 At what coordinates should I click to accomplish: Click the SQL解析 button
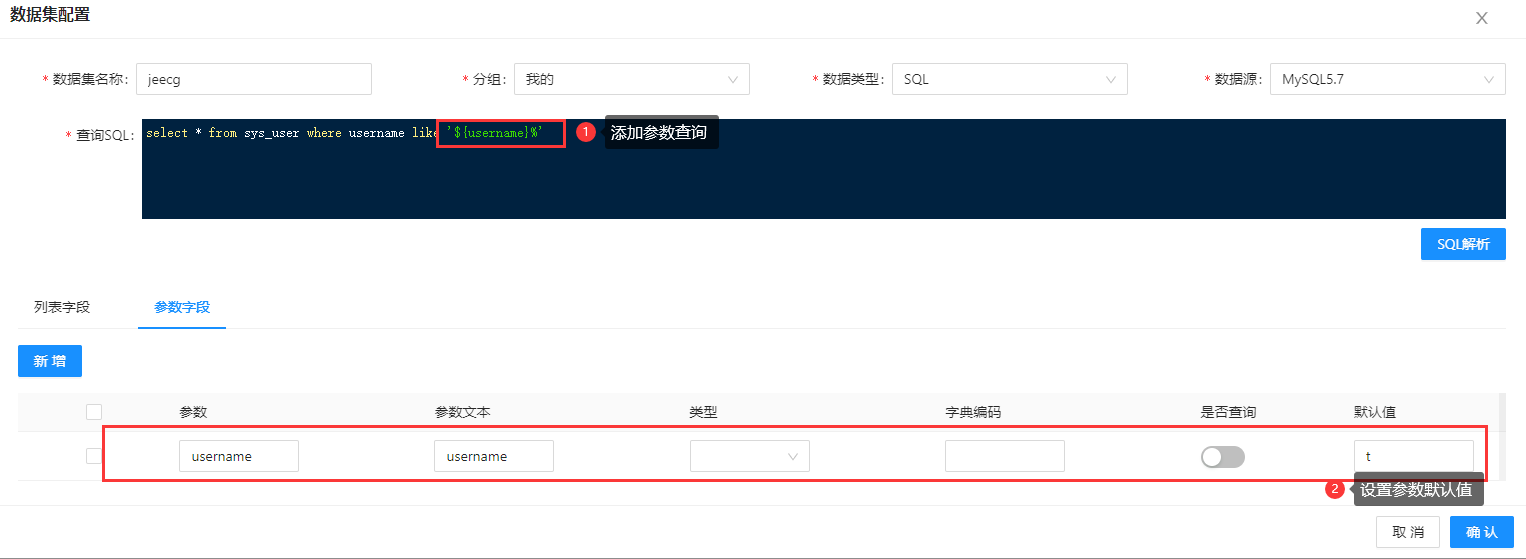click(1463, 244)
